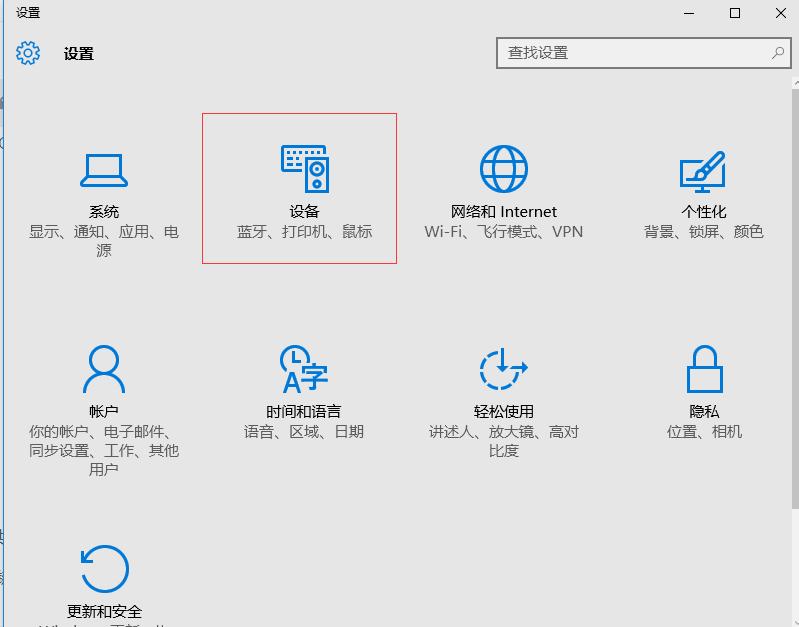799x627 pixels.
Task: Open the 隐私 padlock icon
Action: click(705, 369)
